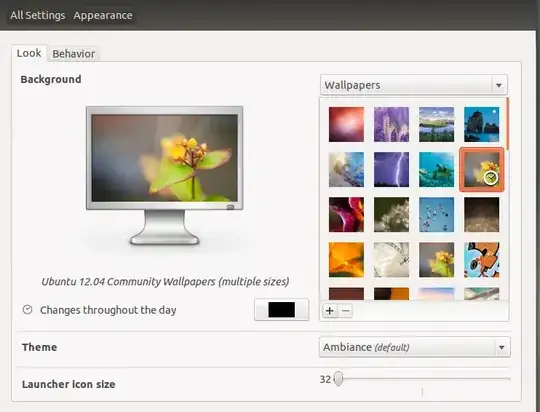Click the clock icon beside Changes throughout the day
This screenshot has height=412, width=540.
click(x=28, y=310)
